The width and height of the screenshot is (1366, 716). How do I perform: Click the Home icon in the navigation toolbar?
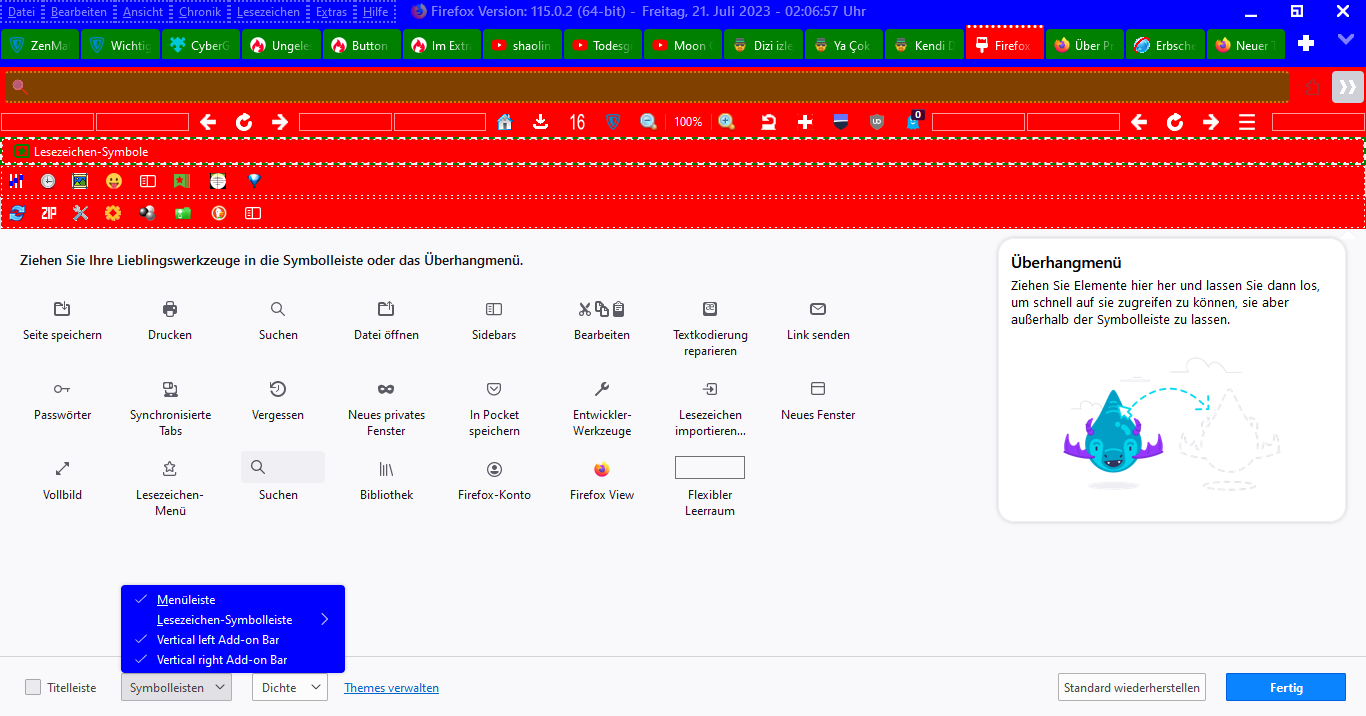[x=504, y=122]
